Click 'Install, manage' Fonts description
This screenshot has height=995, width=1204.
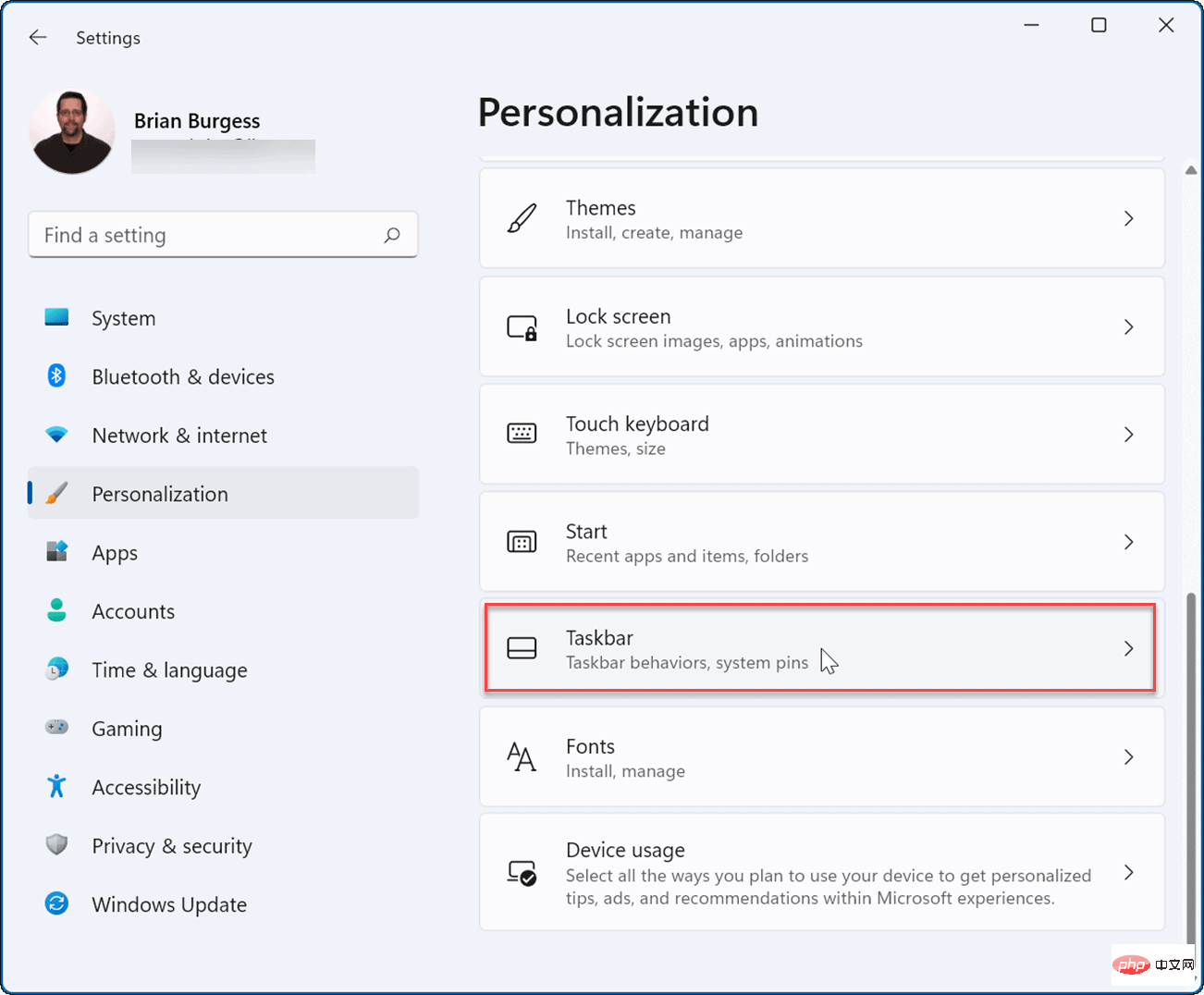click(625, 771)
